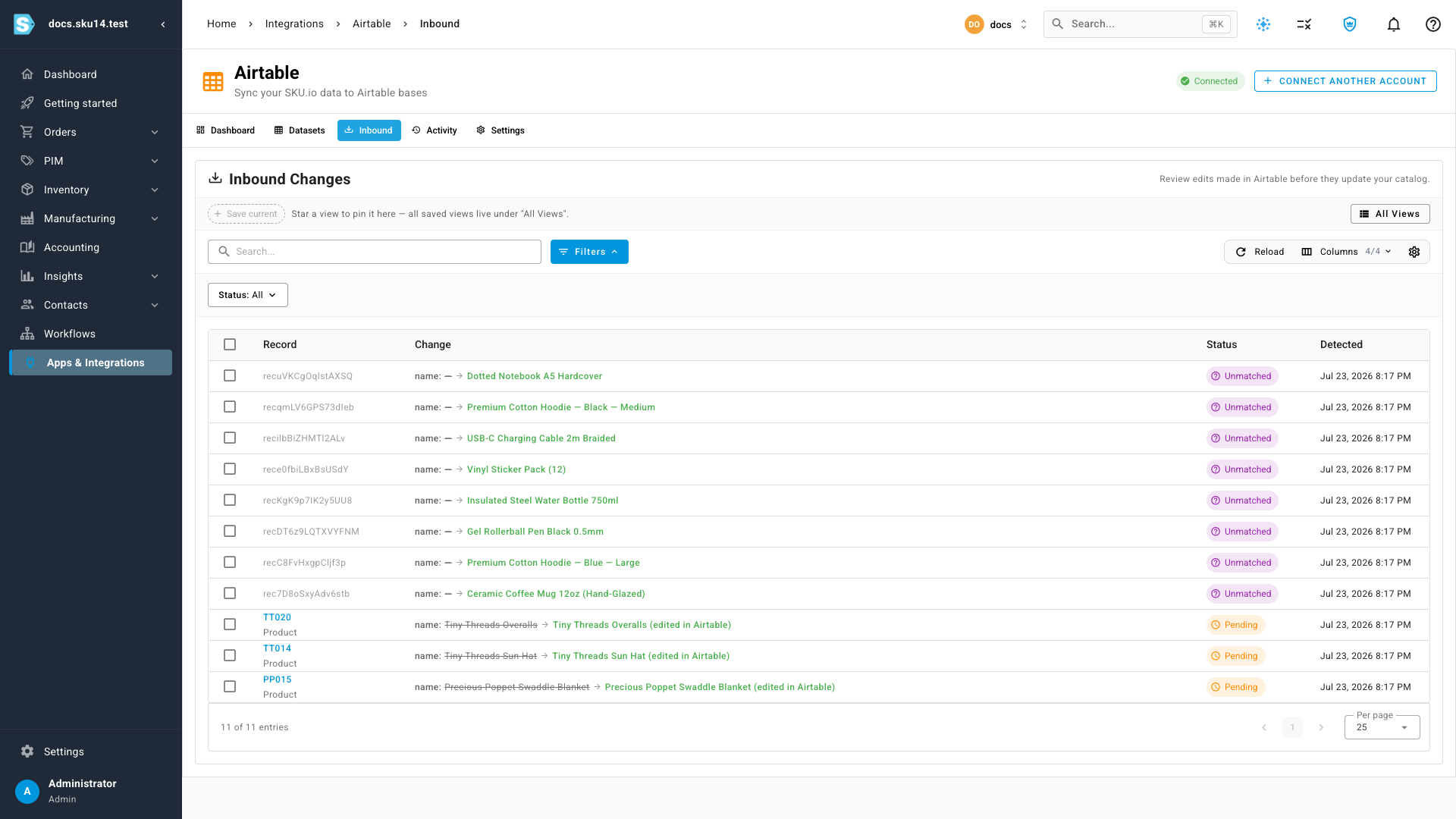1456x819 pixels.
Task: Open the checklist tasks icon in the header
Action: (x=1304, y=24)
